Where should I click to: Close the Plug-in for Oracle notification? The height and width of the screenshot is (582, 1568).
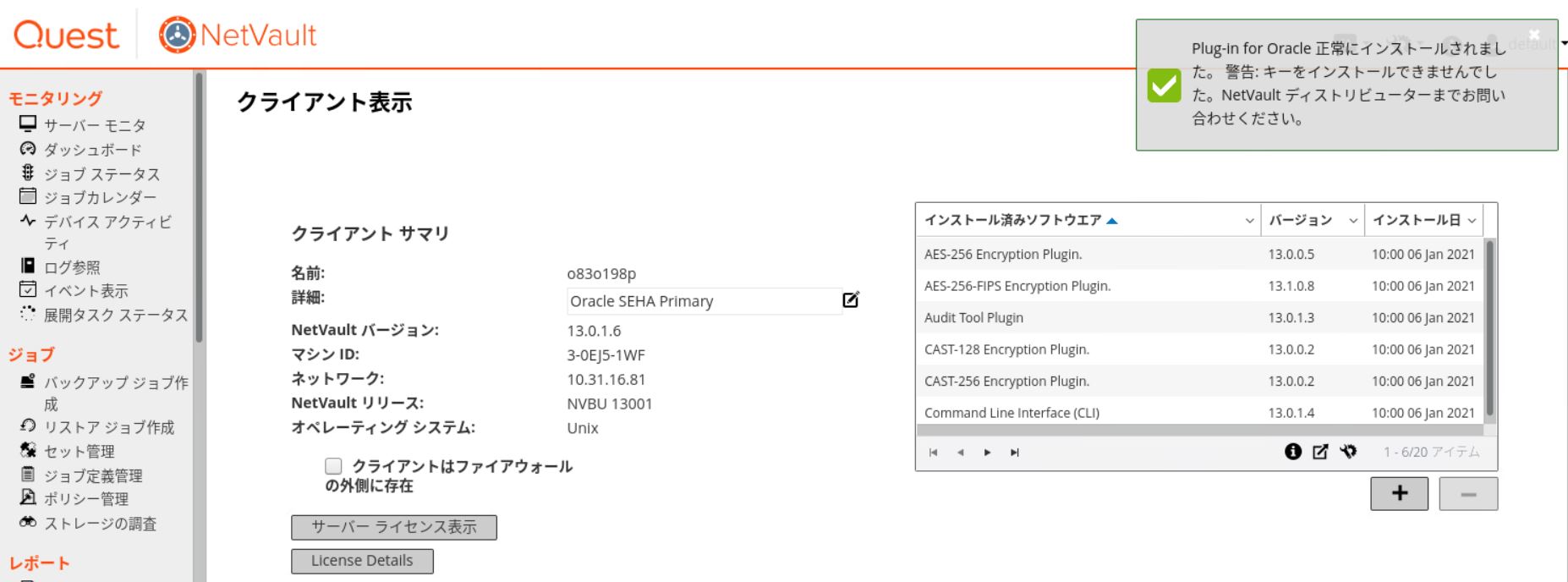(1534, 35)
